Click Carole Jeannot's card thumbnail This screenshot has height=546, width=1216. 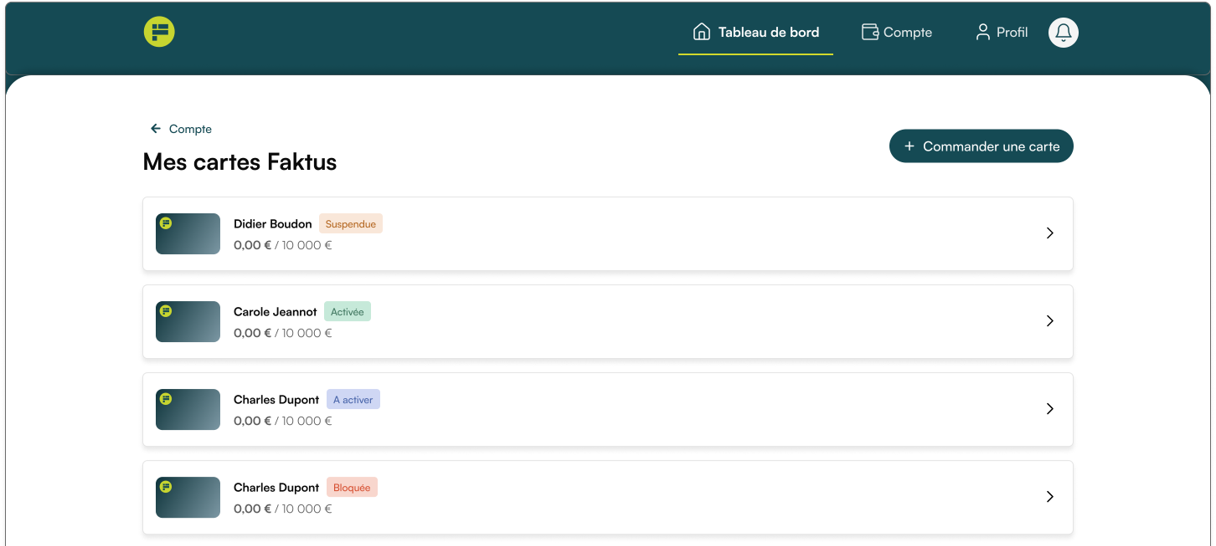(x=188, y=322)
